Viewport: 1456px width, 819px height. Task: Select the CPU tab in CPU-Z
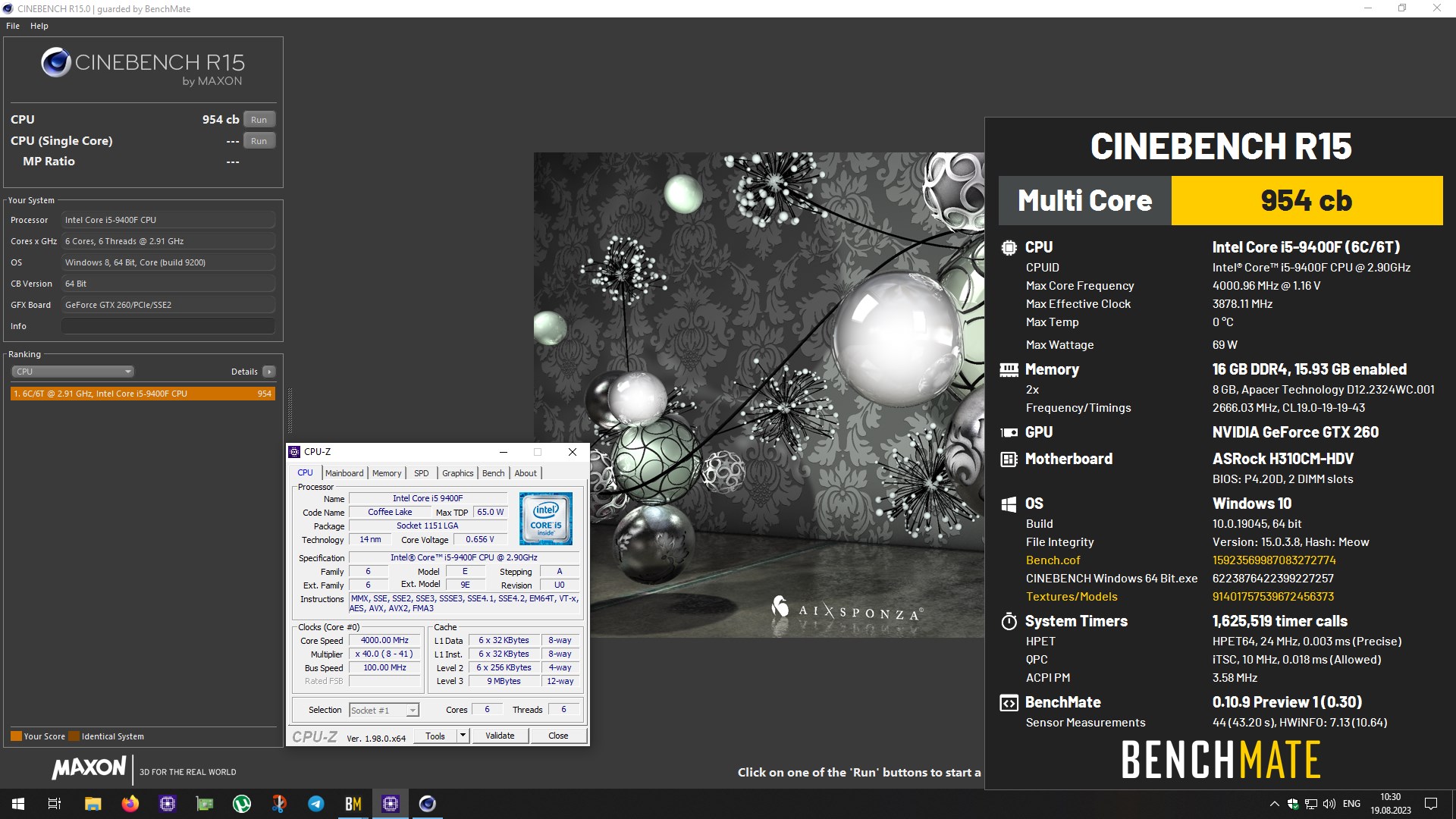coord(306,472)
